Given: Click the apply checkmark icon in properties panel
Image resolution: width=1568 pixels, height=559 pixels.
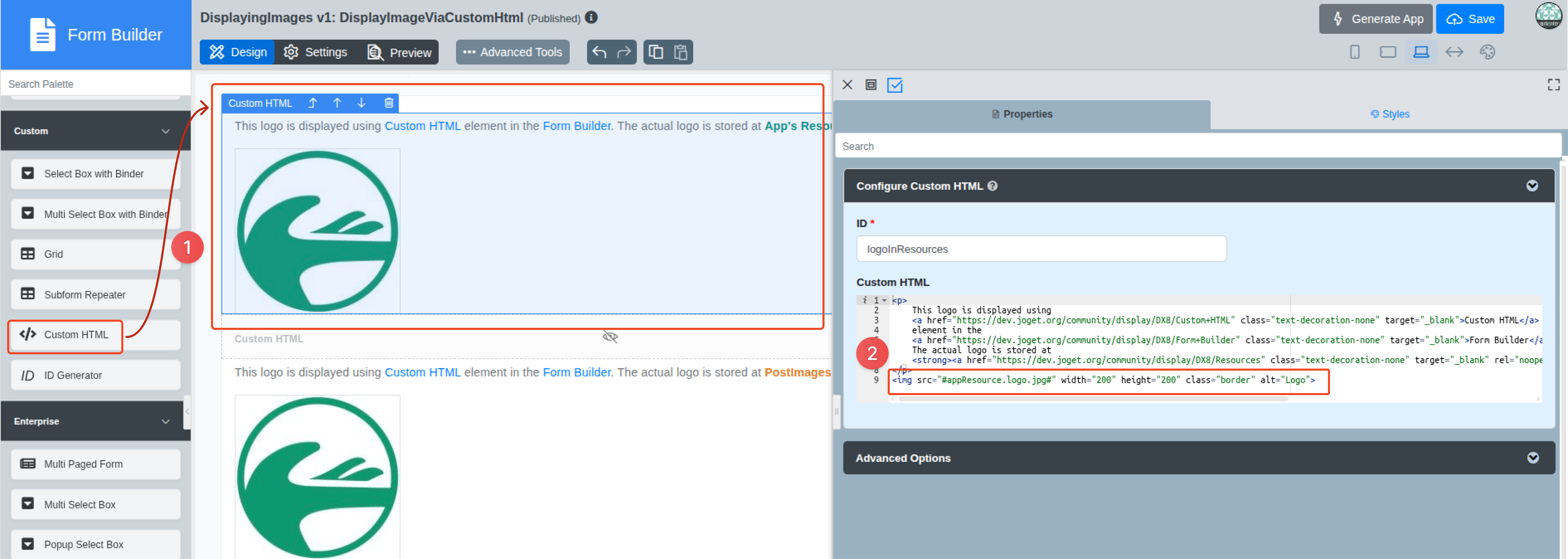Looking at the screenshot, I should [895, 85].
